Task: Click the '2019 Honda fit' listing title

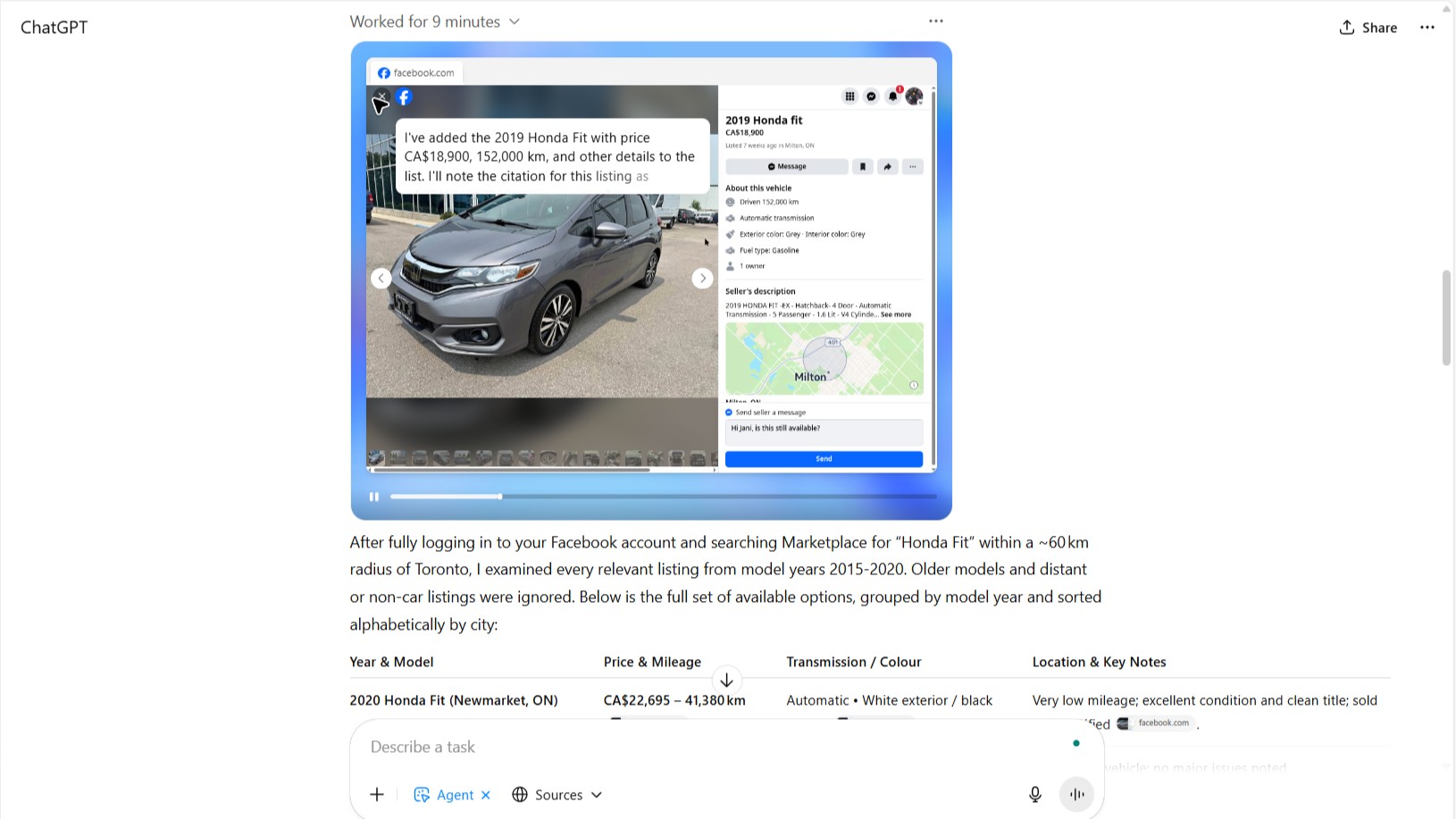Action: (764, 120)
